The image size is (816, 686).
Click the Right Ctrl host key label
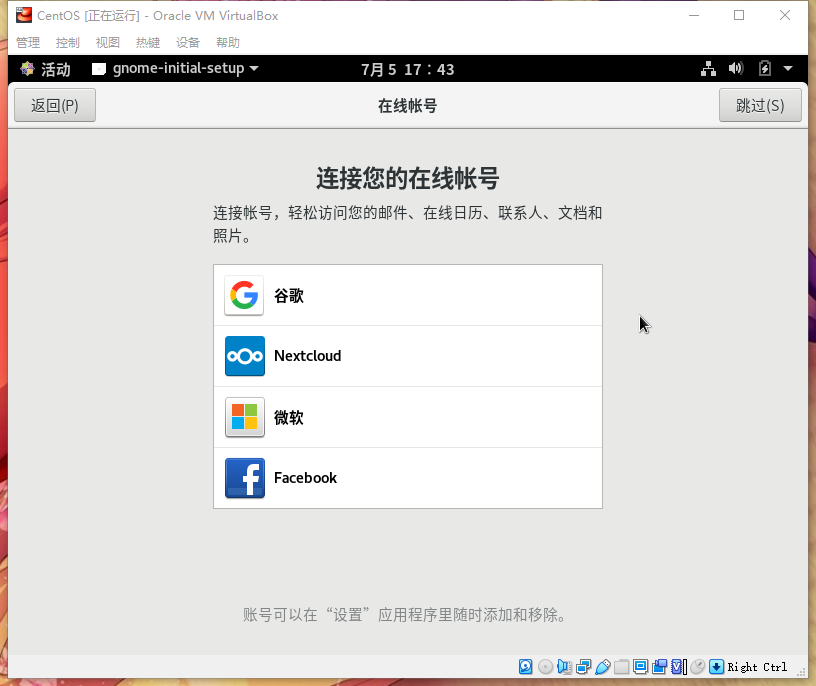pos(757,667)
